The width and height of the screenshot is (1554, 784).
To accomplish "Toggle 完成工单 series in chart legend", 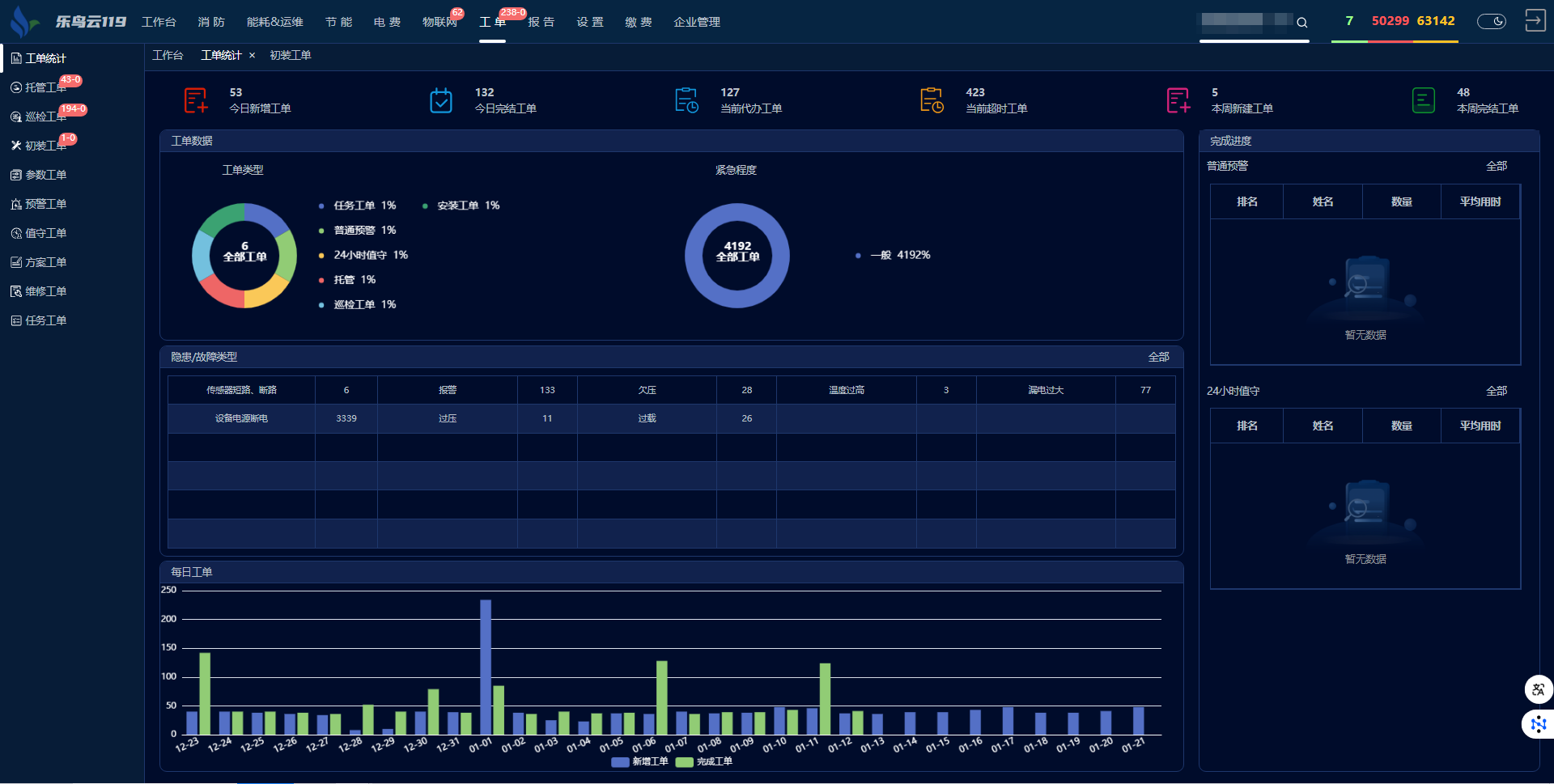I will click(x=704, y=761).
